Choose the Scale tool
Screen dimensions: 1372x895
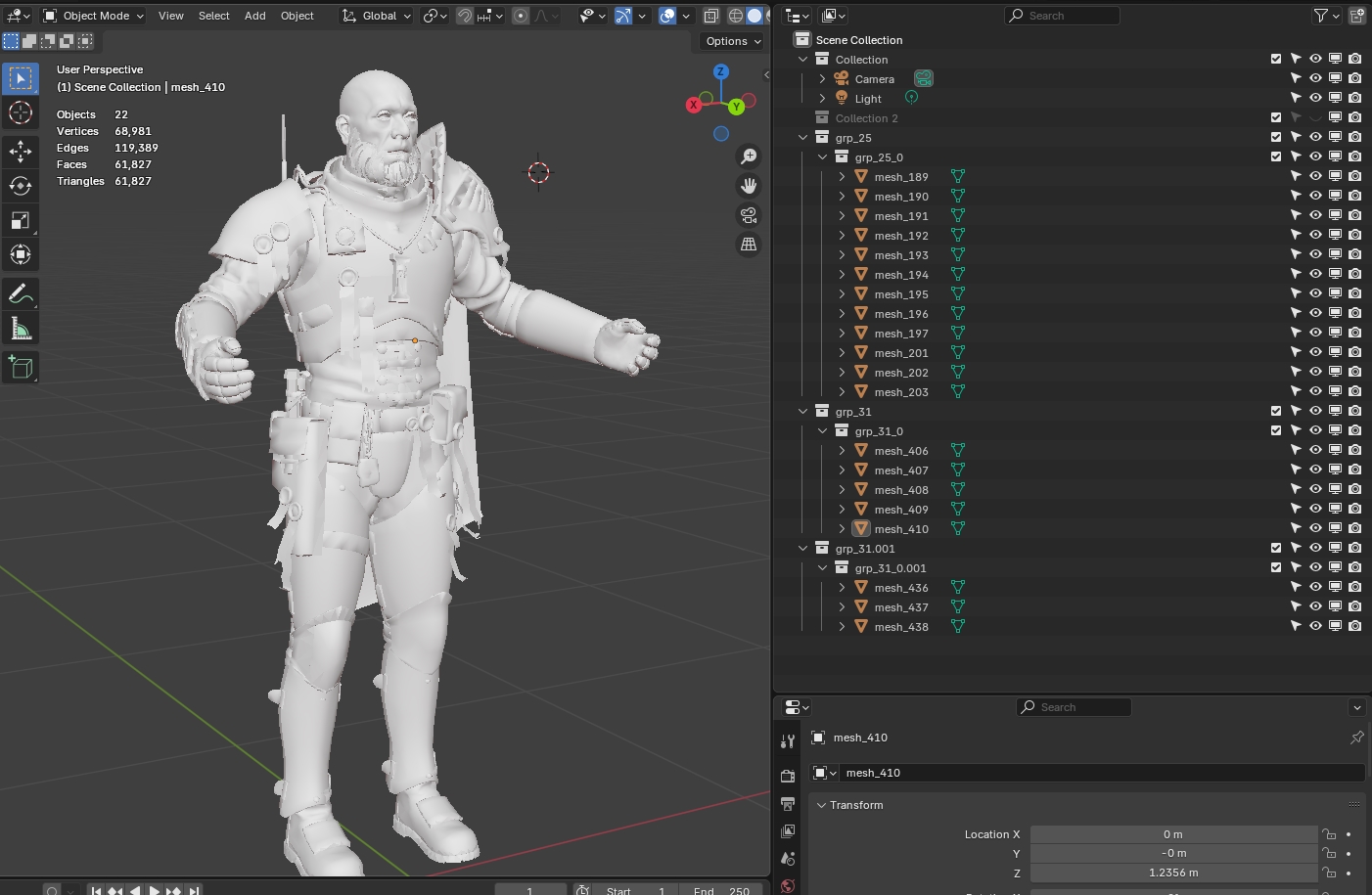click(21, 221)
